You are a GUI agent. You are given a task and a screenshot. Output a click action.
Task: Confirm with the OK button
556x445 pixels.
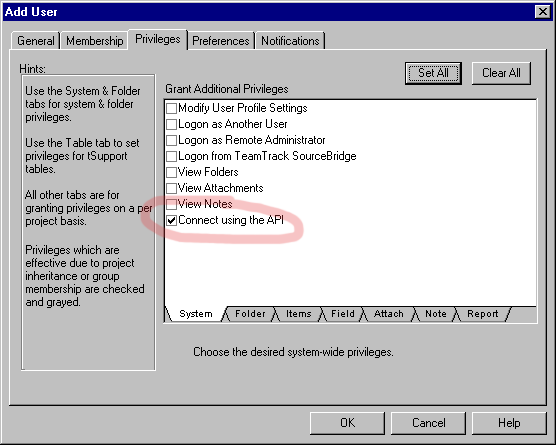(x=348, y=423)
